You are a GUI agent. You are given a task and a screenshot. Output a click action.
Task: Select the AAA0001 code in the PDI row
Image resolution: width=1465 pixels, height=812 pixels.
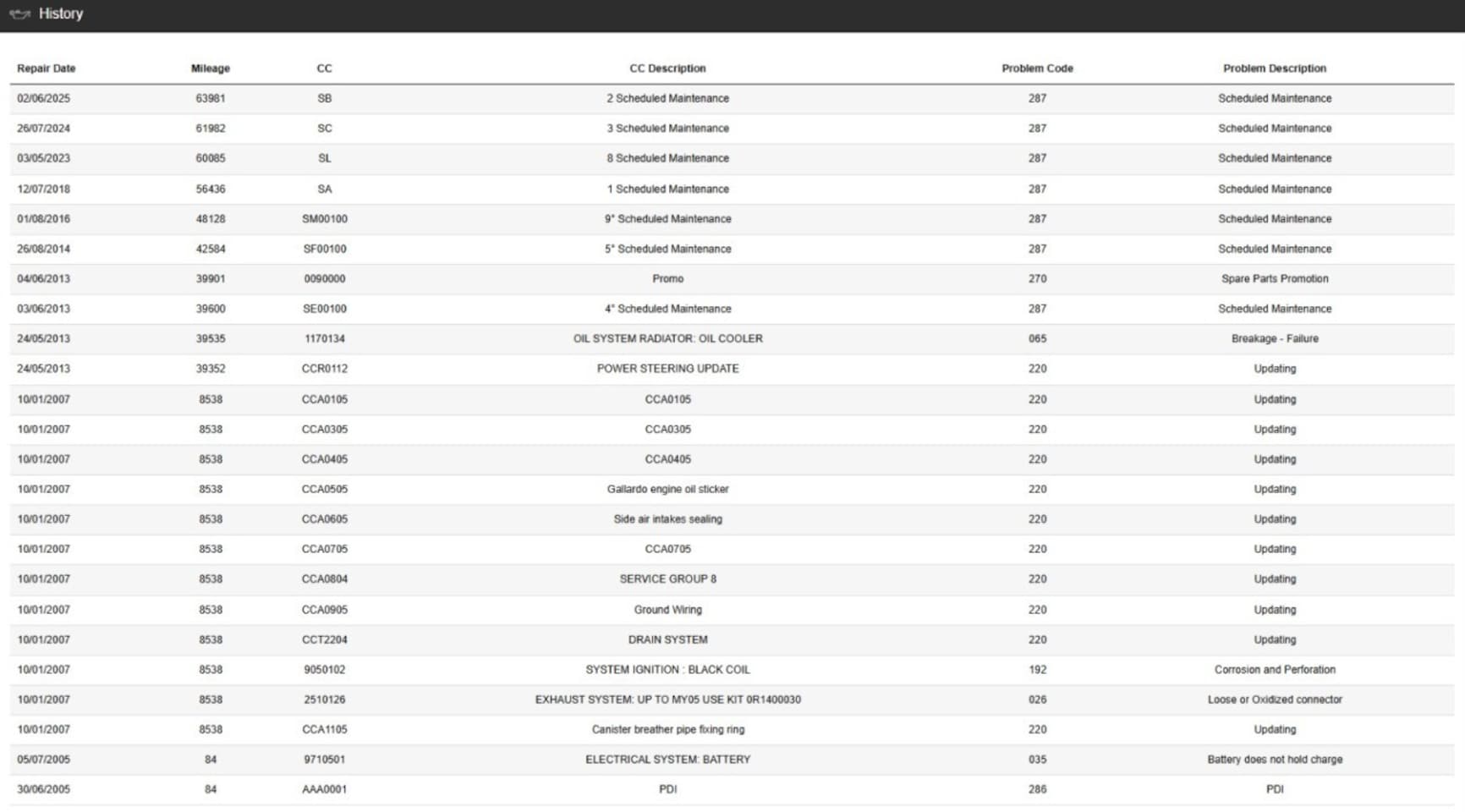[324, 789]
